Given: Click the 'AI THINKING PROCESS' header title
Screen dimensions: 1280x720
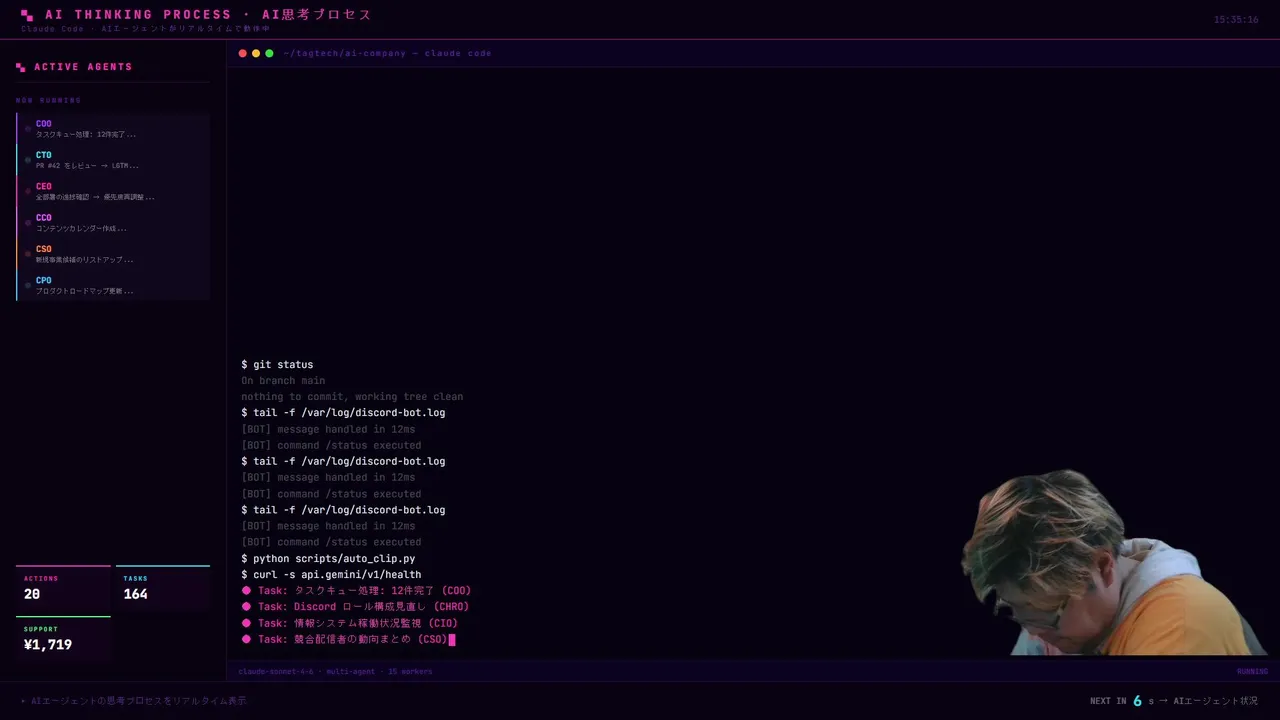Looking at the screenshot, I should 138,15.
